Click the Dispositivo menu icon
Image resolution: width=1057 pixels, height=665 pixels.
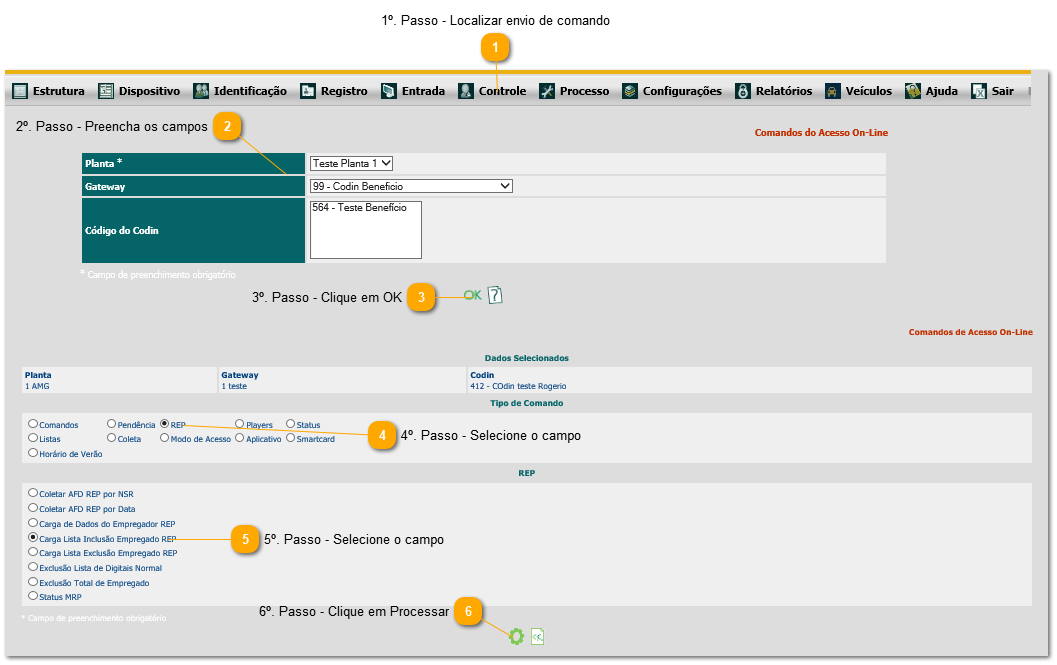pos(106,91)
